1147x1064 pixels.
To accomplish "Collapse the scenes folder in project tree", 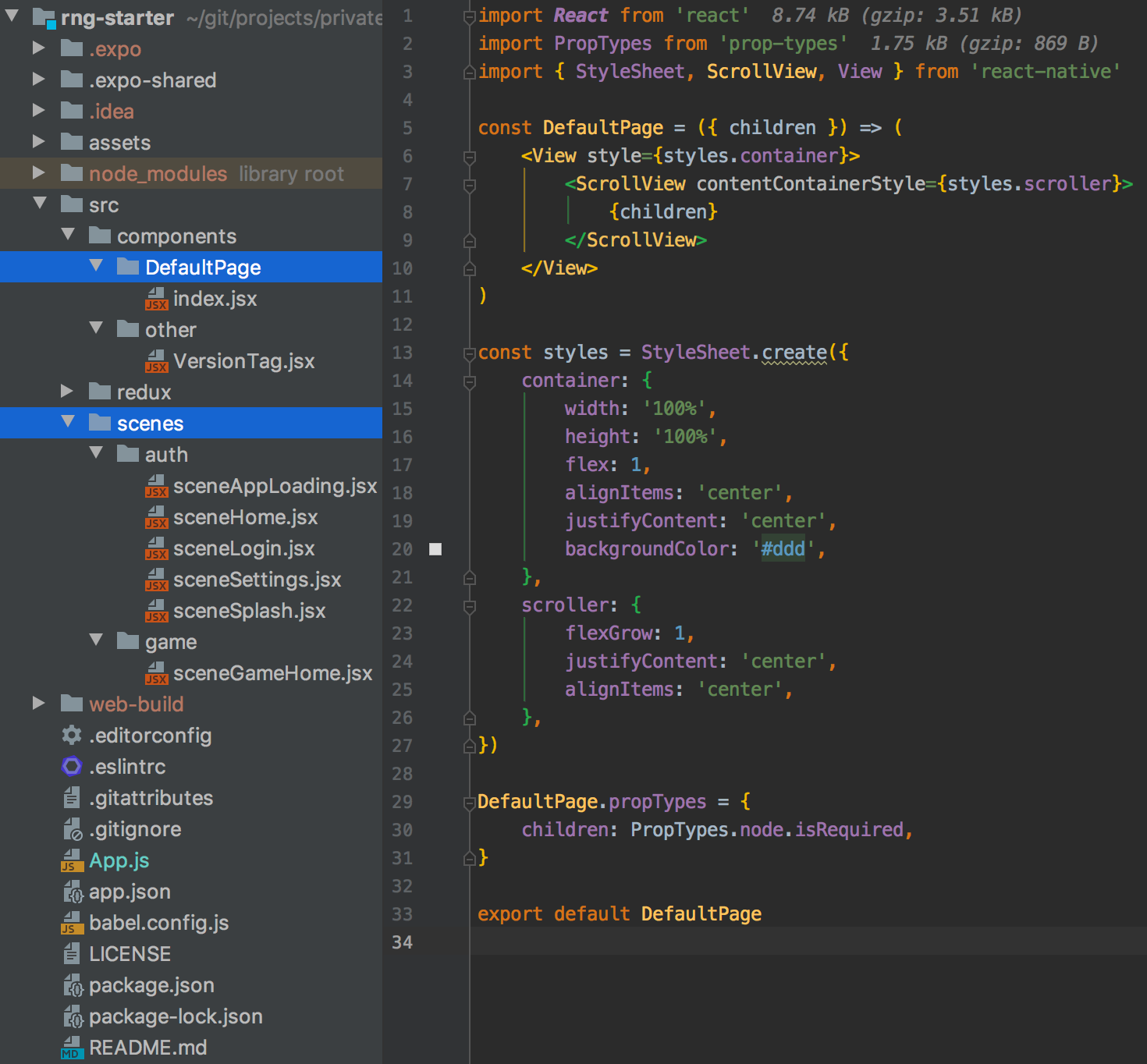I will 69,422.
